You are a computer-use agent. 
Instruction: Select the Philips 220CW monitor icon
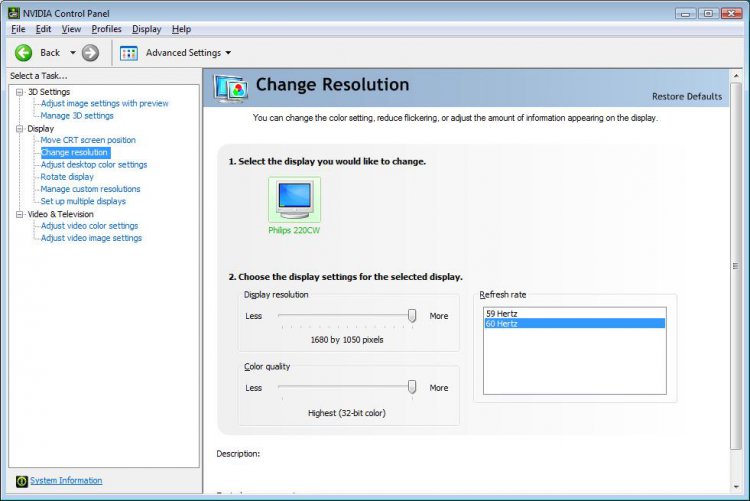(295, 200)
